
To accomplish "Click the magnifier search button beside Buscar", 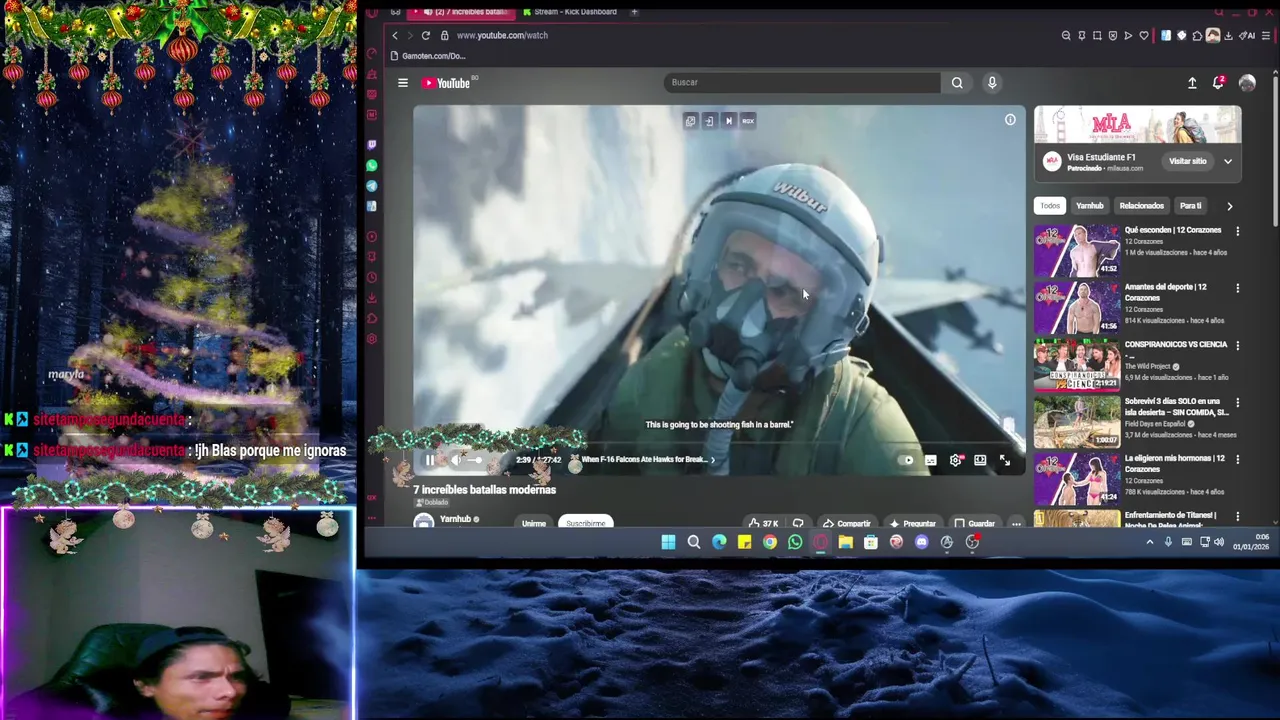I will (957, 83).
